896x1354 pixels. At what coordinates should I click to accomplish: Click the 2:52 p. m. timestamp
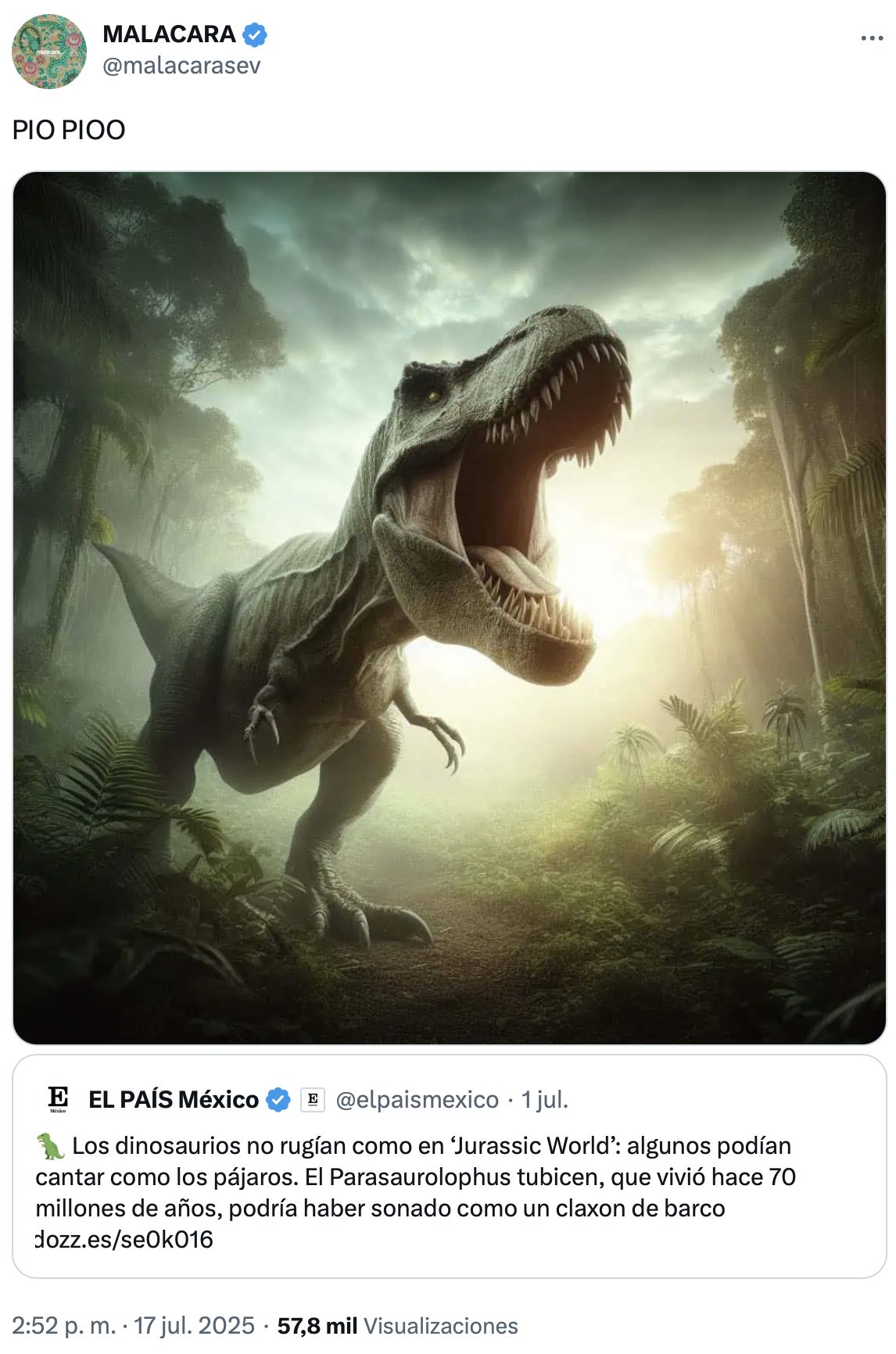[x=63, y=1326]
